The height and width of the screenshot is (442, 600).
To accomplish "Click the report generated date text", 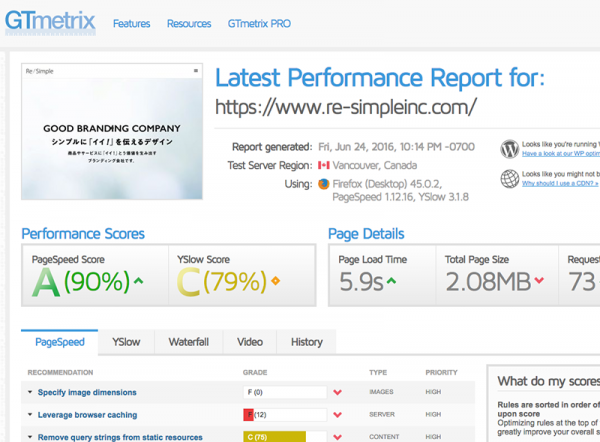I will pos(396,147).
